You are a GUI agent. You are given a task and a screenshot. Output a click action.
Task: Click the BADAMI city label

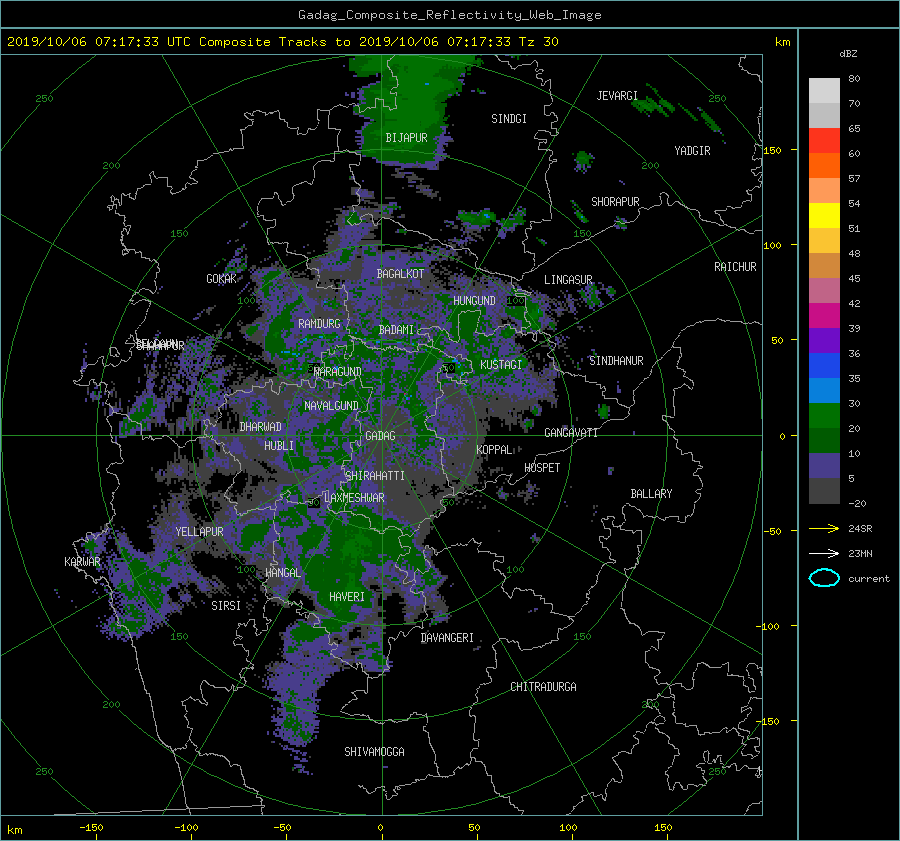pos(396,330)
